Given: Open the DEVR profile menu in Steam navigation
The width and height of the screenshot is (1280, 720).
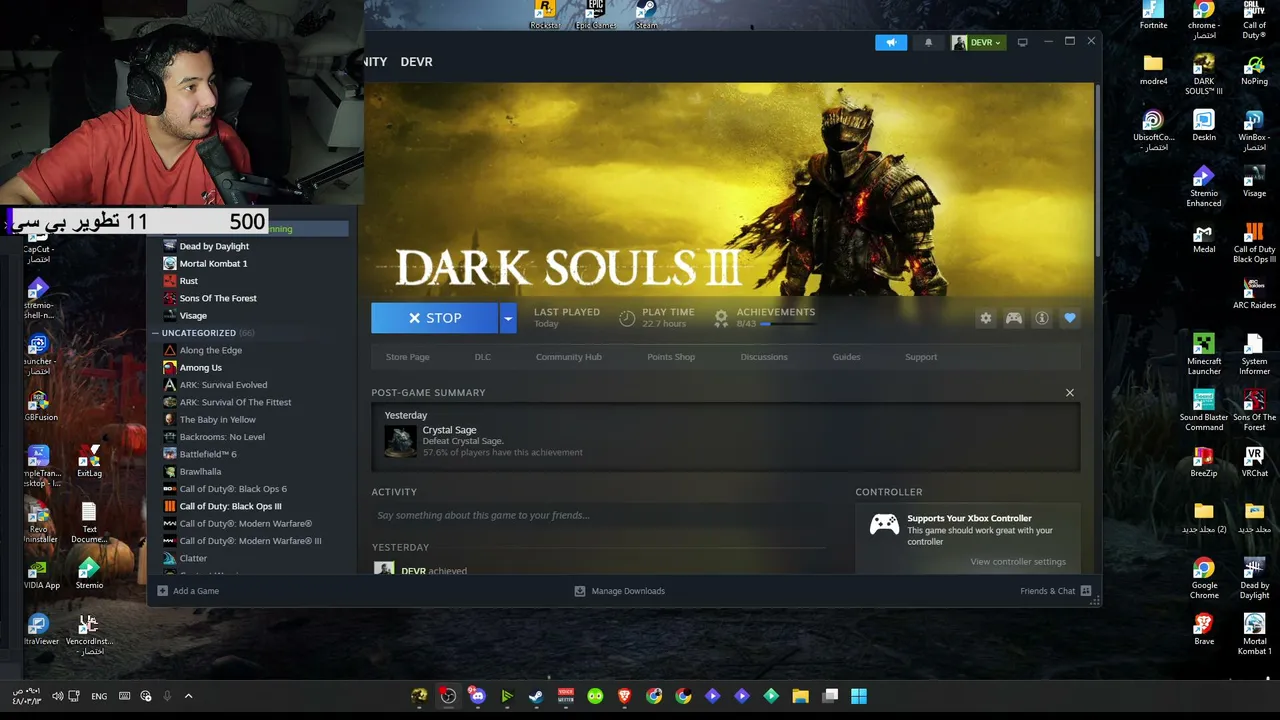Looking at the screenshot, I should coord(417,62).
